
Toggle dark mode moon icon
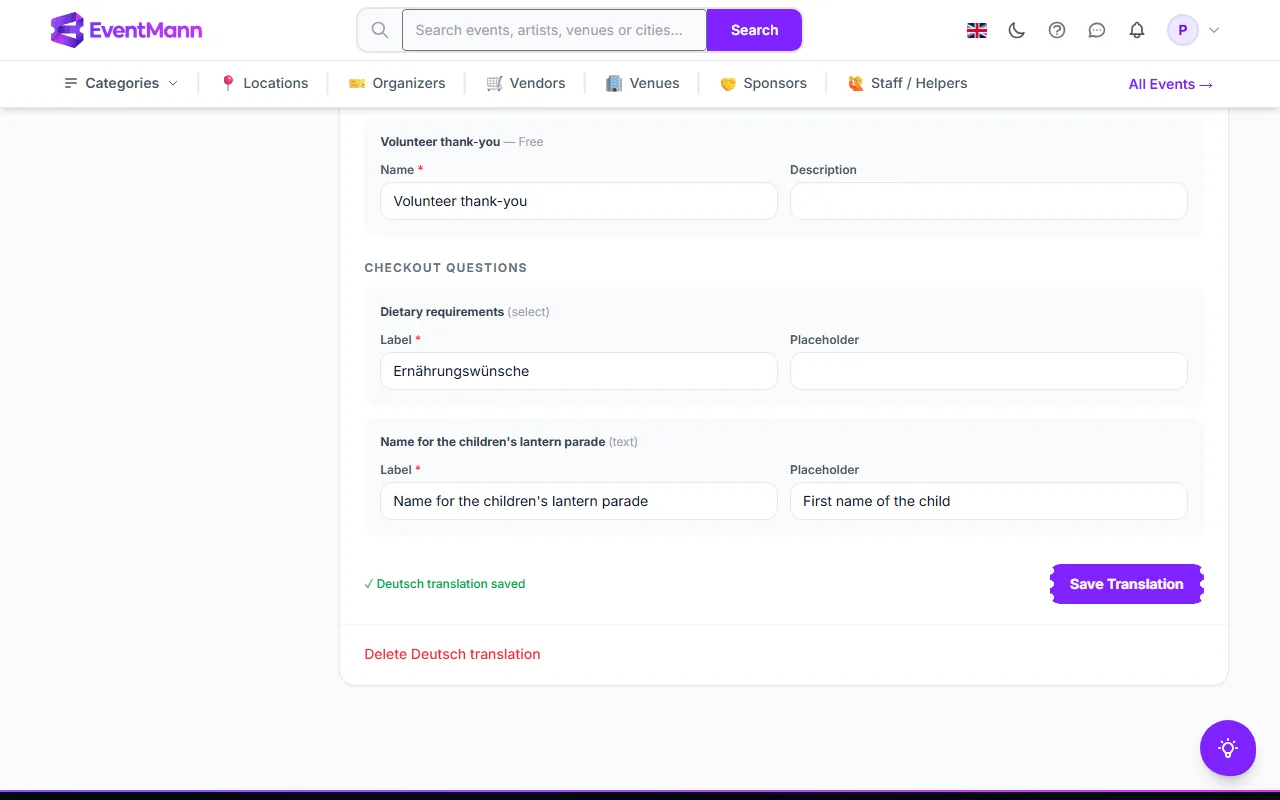pos(1017,30)
